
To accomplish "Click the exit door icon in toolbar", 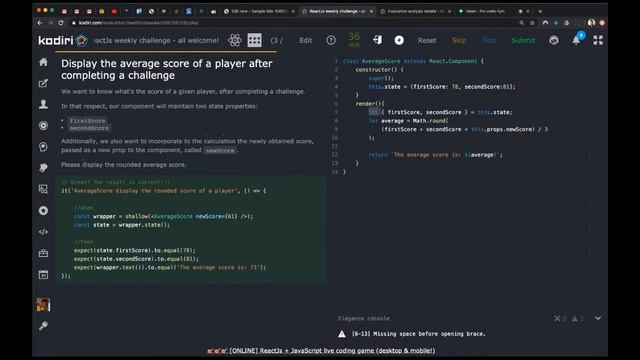I will click(378, 40).
